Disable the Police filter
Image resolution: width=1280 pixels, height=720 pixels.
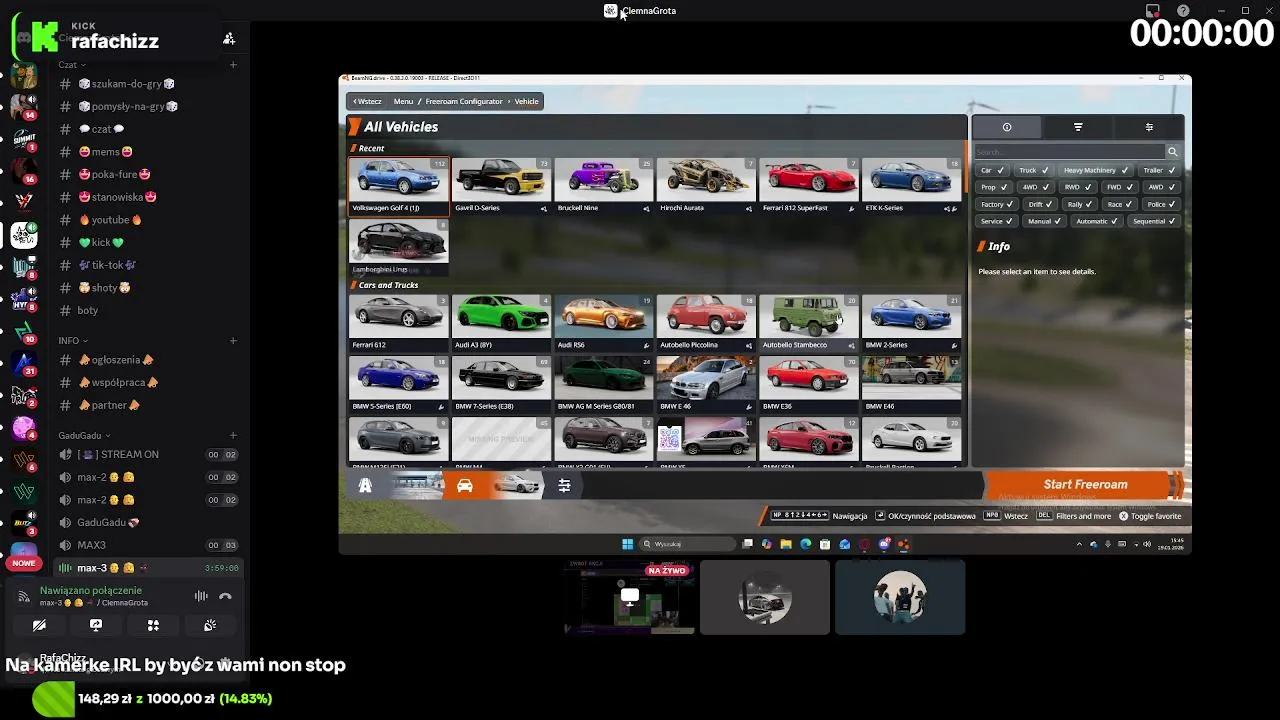click(1161, 204)
